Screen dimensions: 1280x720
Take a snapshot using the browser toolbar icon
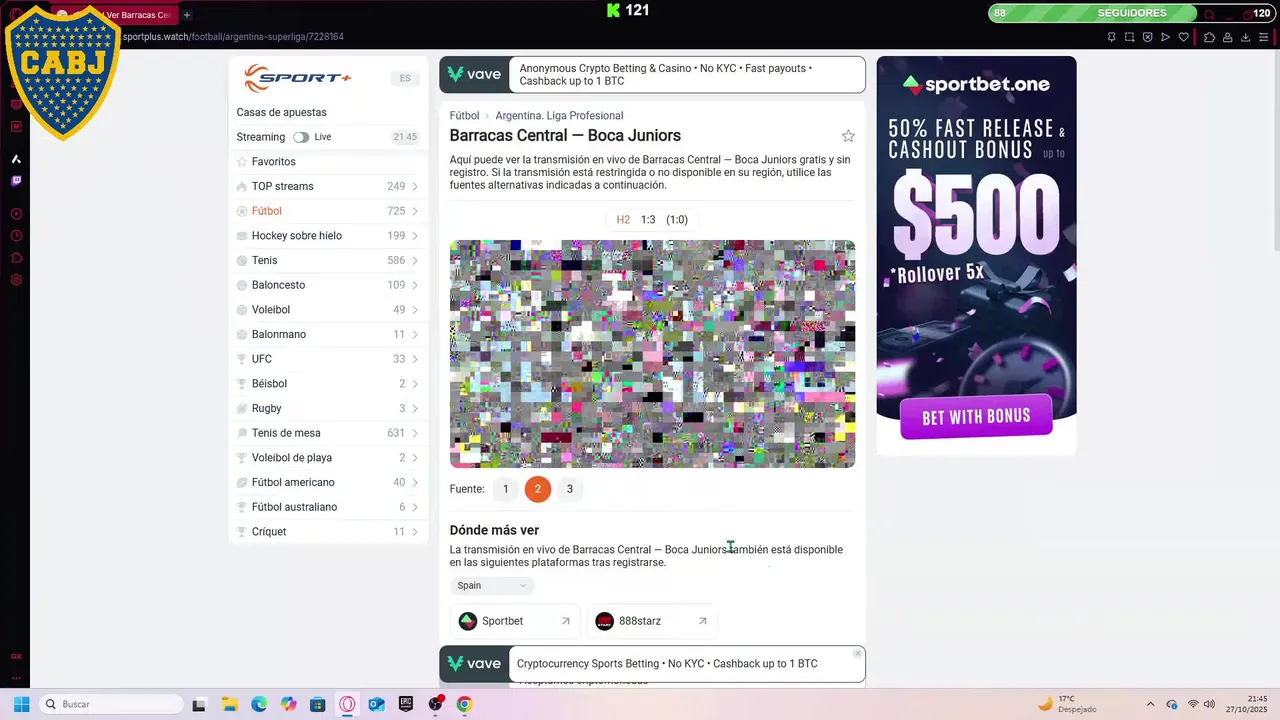1129,37
